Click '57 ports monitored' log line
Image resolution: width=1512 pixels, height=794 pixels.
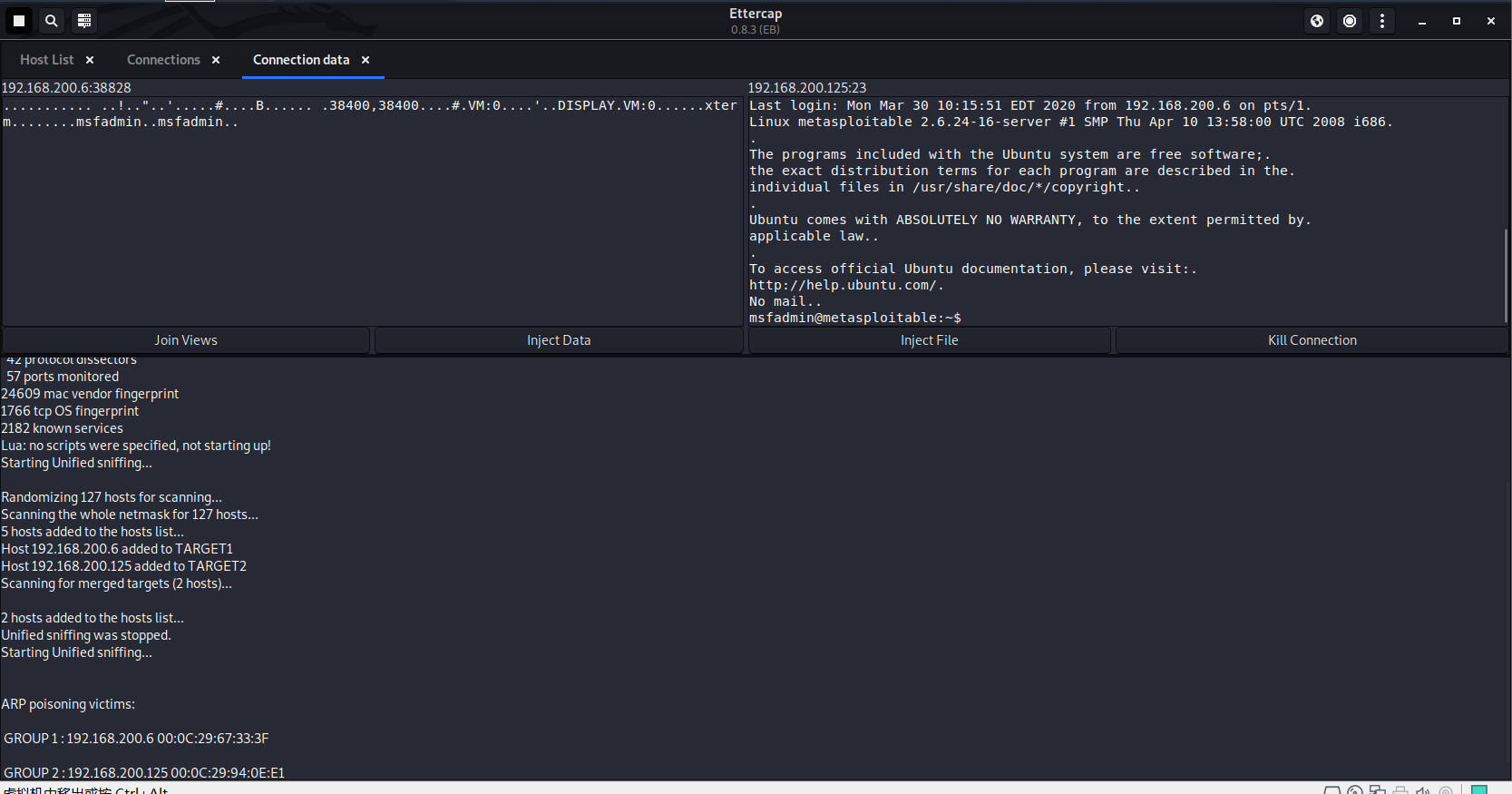click(63, 377)
